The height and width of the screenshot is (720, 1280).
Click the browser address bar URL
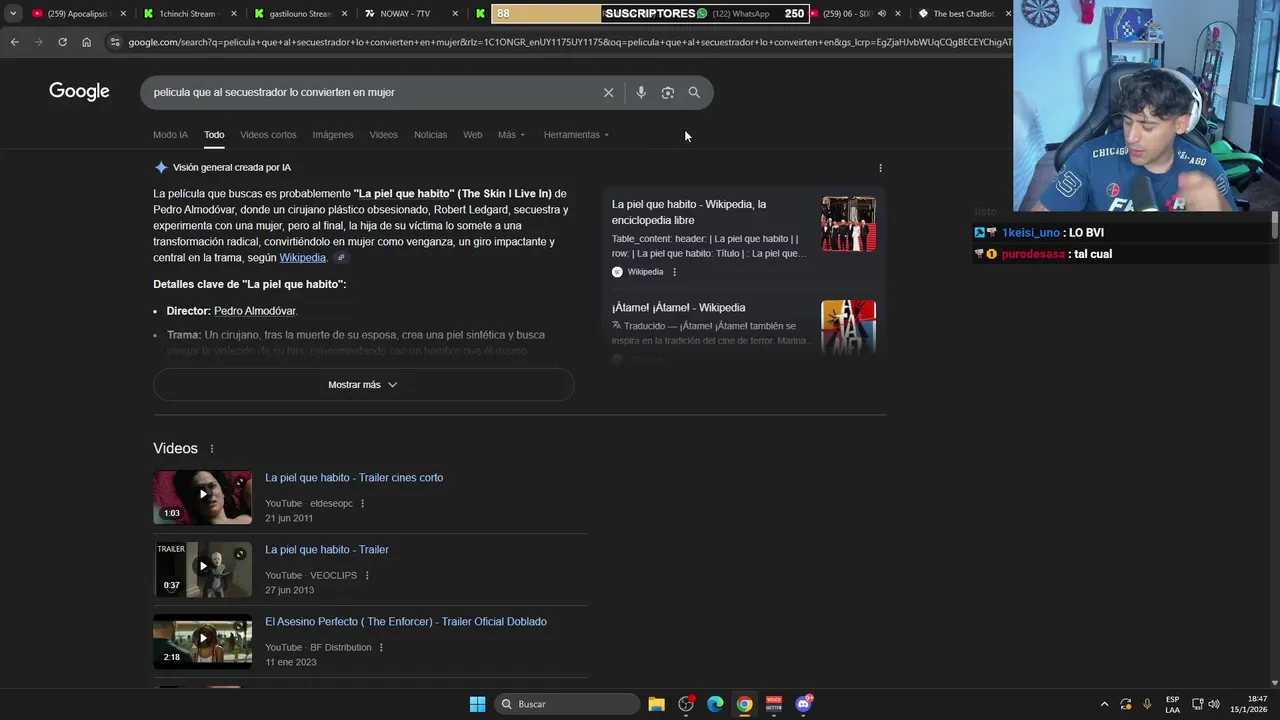(570, 42)
